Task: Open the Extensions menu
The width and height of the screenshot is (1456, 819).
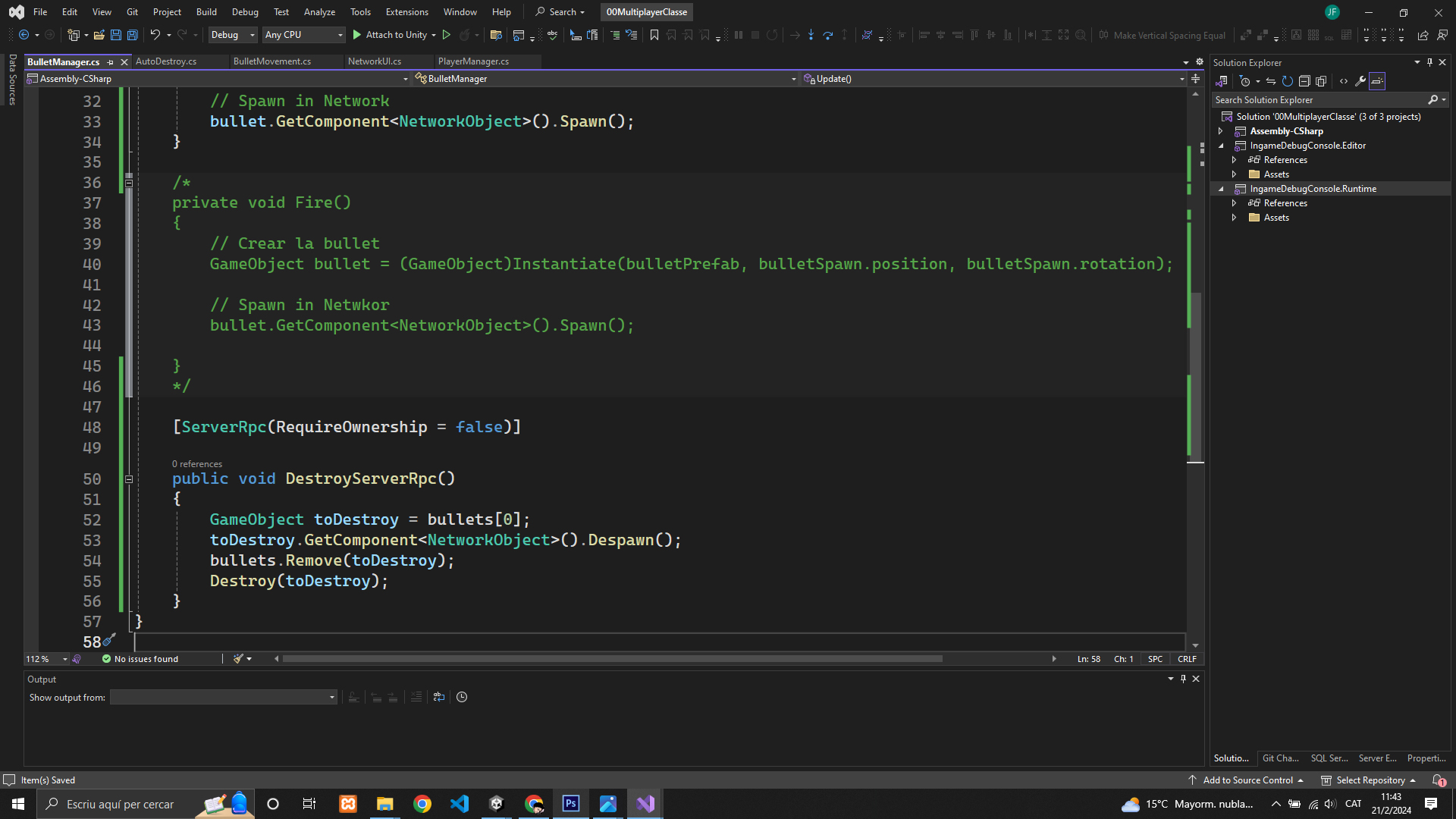Action: pyautogui.click(x=406, y=12)
